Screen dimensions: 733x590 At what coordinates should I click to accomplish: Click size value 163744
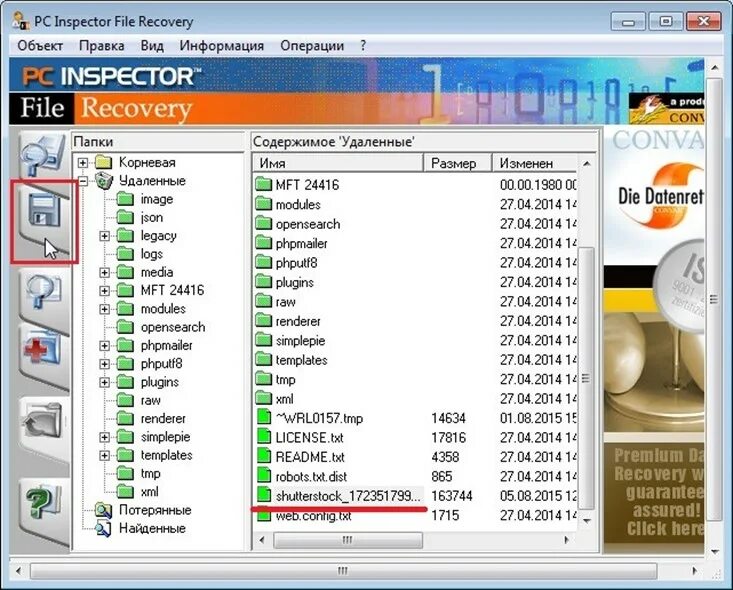point(452,496)
